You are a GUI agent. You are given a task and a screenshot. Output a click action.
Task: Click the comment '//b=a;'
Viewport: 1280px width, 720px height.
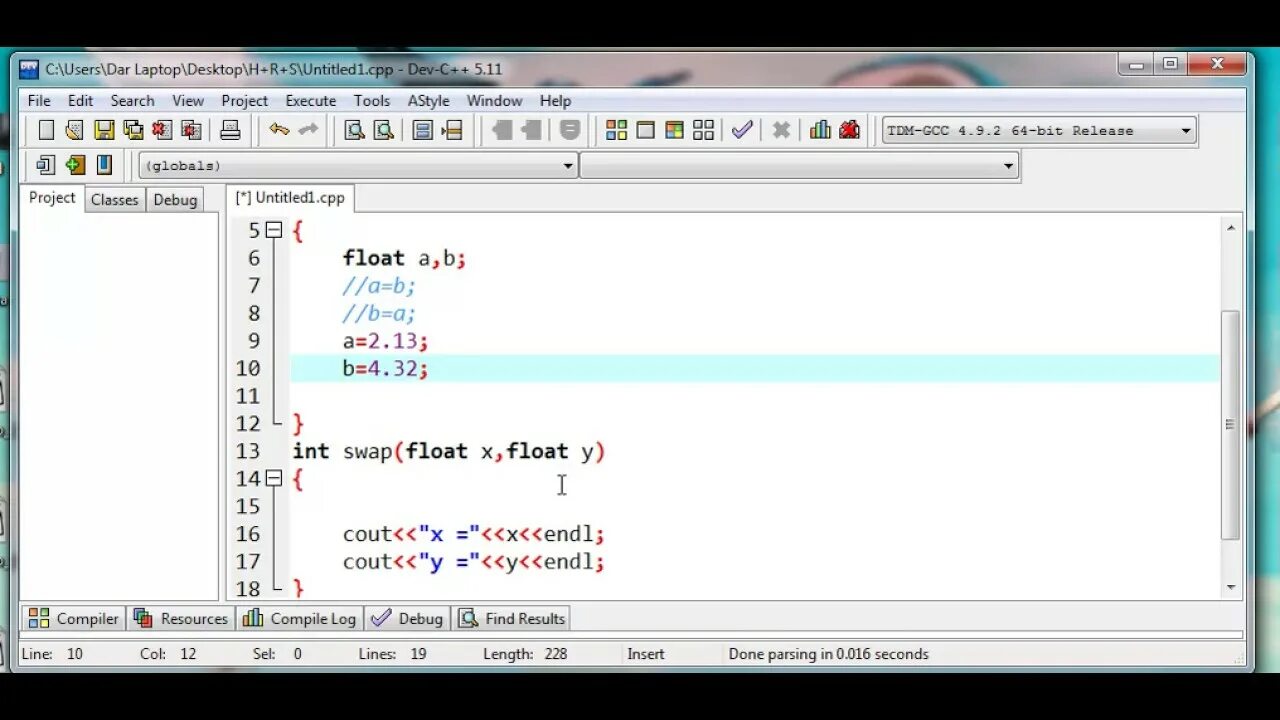(379, 314)
